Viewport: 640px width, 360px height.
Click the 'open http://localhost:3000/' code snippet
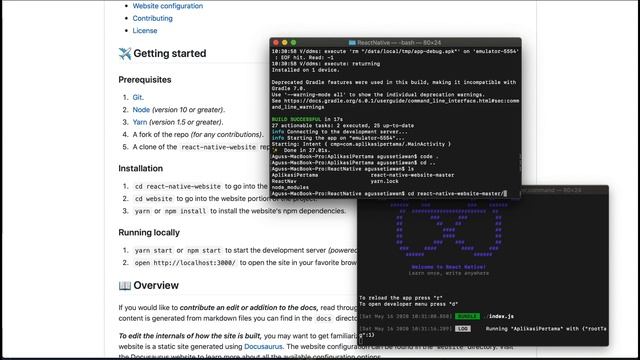click(x=185, y=262)
